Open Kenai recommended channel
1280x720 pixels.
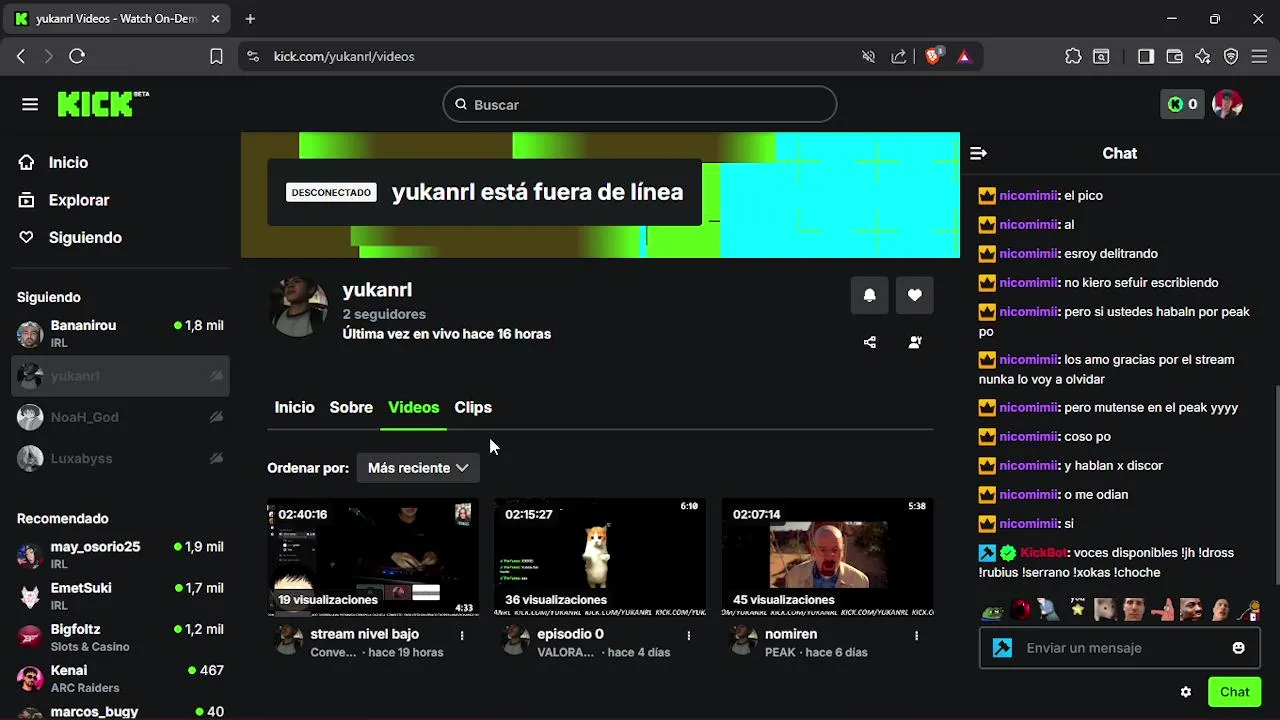coord(120,678)
